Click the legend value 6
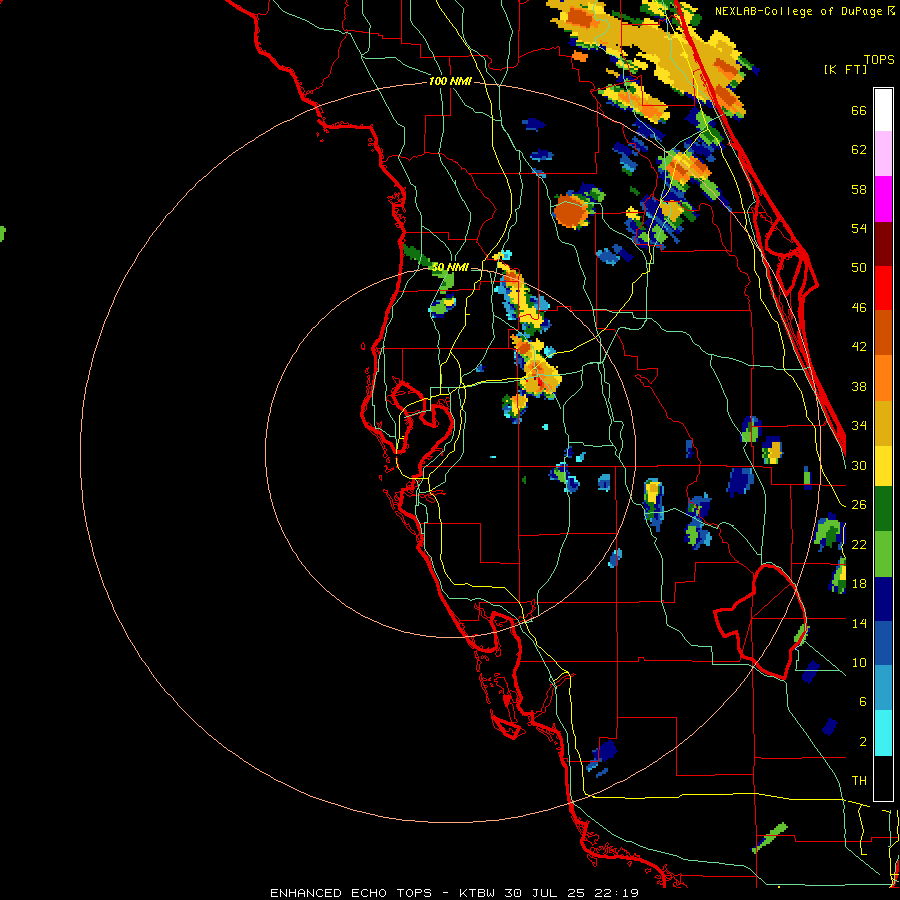 coord(863,702)
